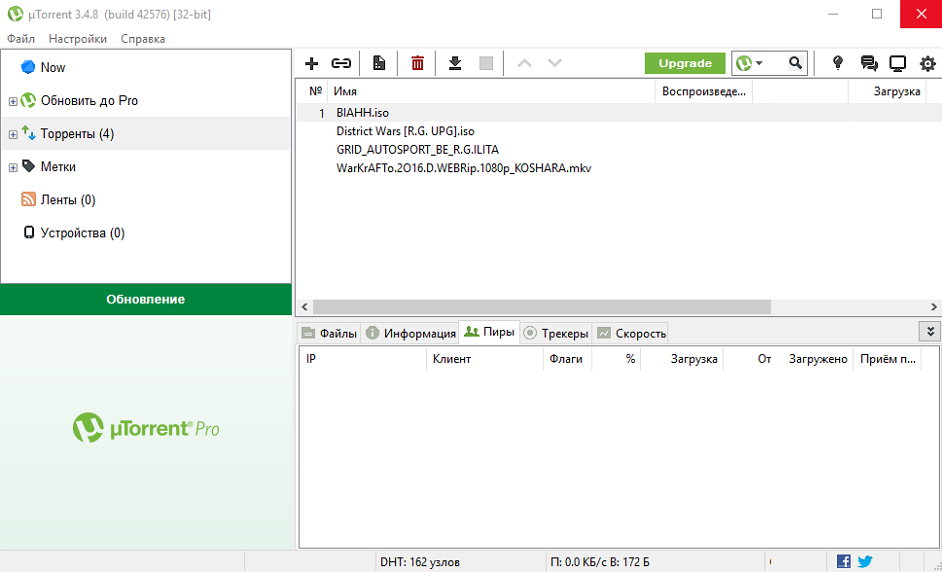
Task: Select District Wars [R.G. UPG].iso torrent
Action: click(x=406, y=131)
